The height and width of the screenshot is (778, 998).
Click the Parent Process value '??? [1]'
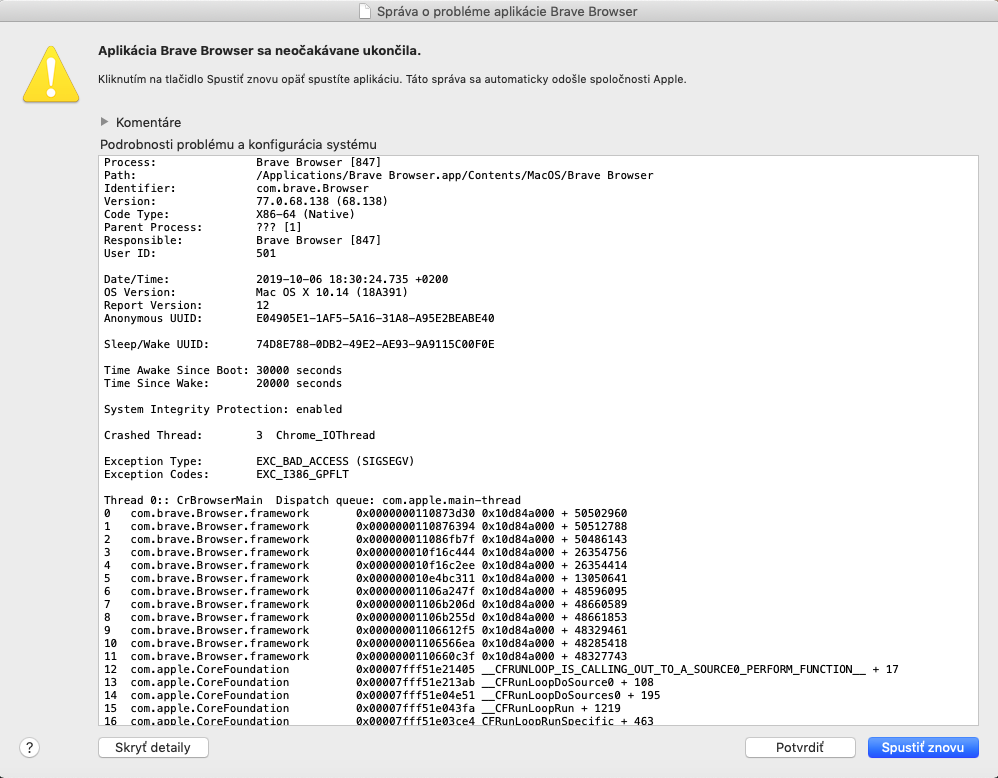(279, 227)
